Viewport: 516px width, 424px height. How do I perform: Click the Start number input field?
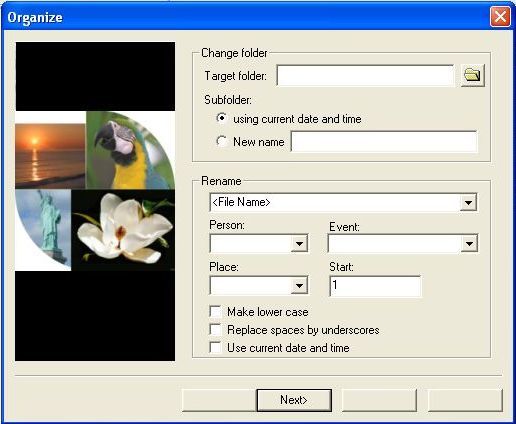tap(375, 286)
